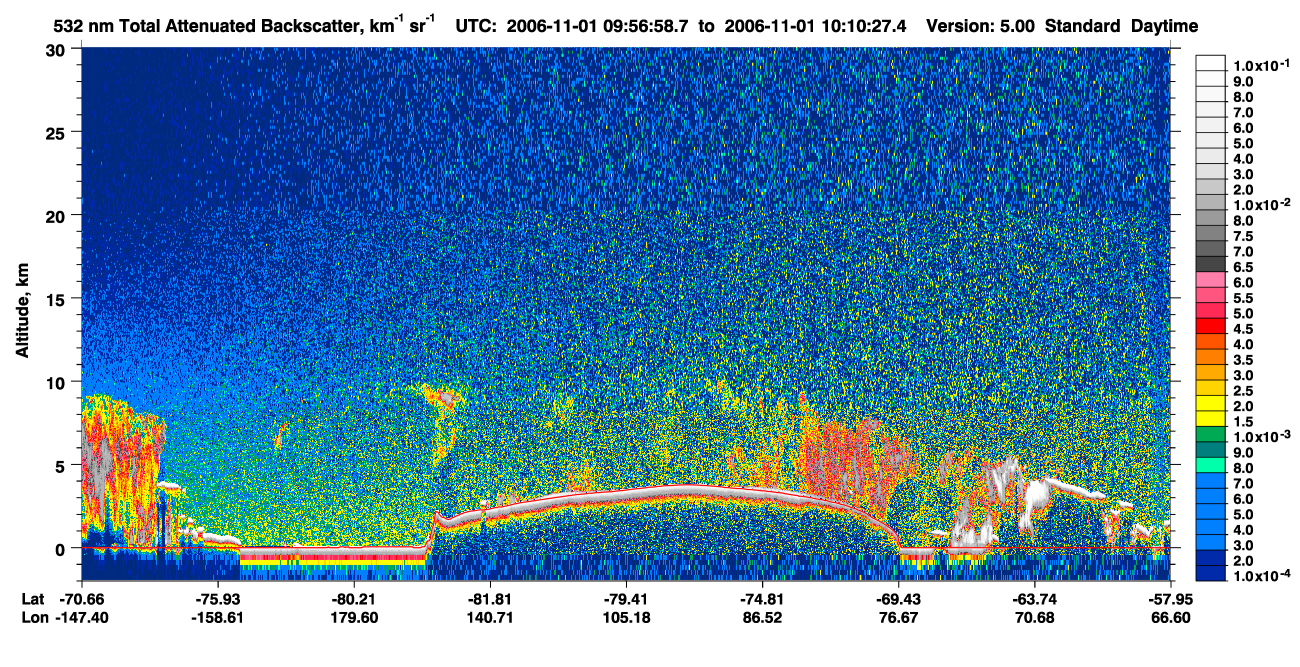Click longitude value '-158.61'
The image size is (1300, 667).
coord(217,618)
